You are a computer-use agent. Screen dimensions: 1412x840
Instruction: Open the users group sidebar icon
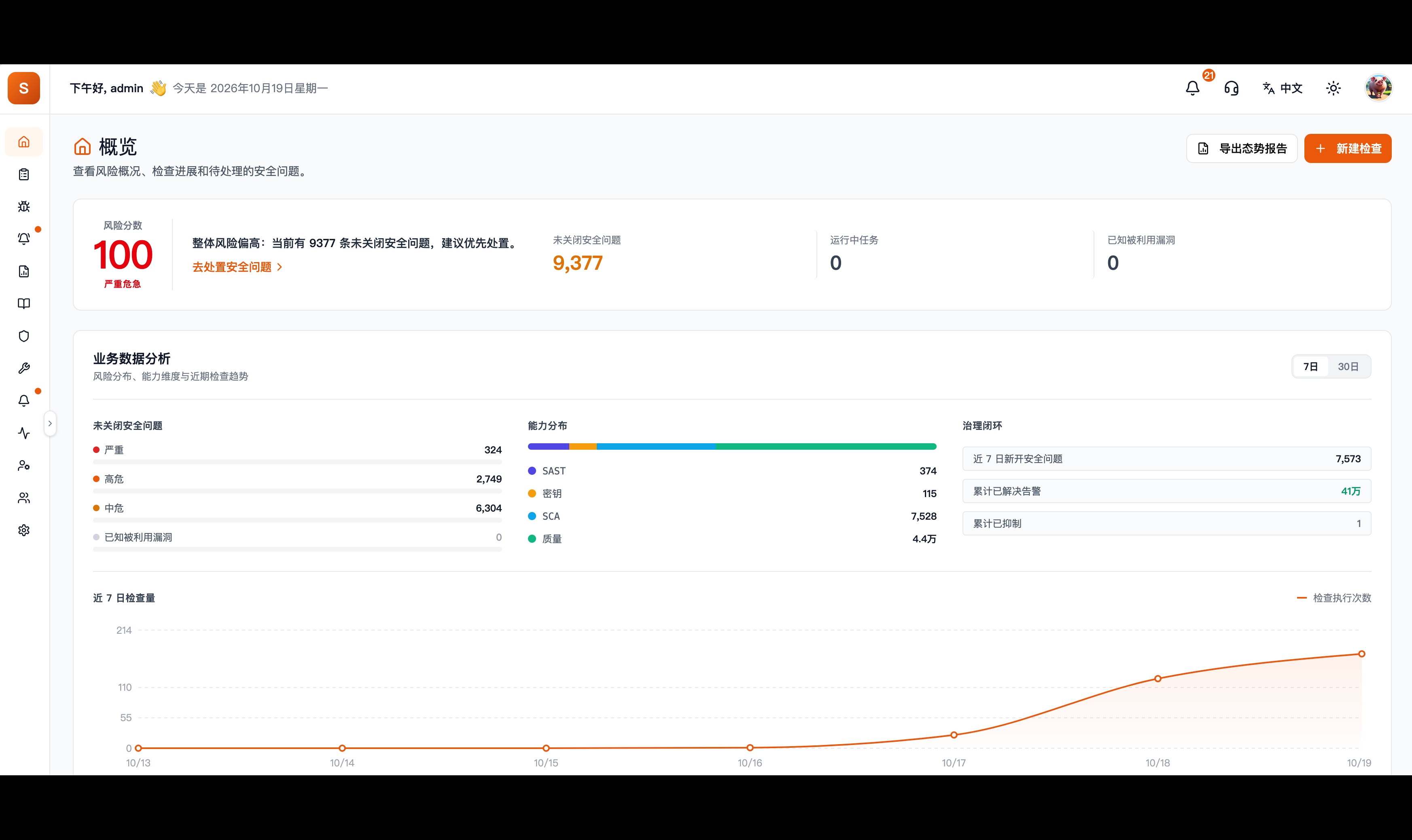click(x=24, y=498)
